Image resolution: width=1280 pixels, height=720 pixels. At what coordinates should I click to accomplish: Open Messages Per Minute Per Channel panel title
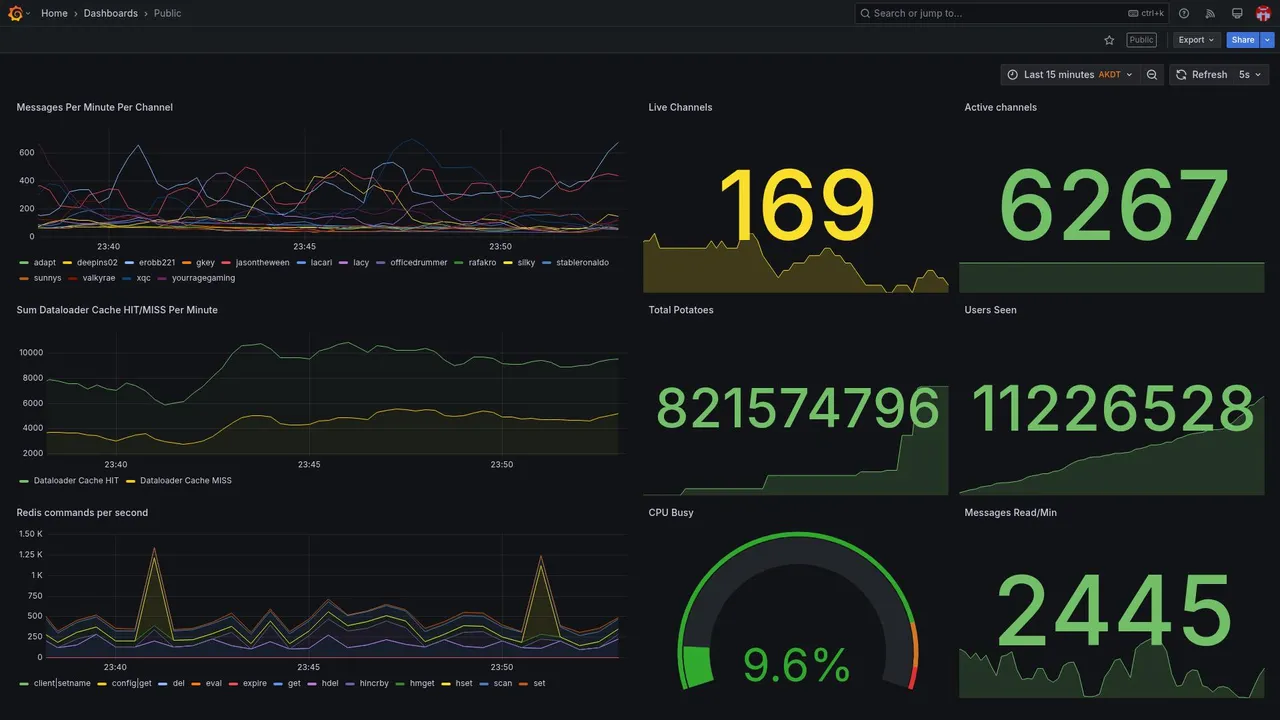click(94, 107)
